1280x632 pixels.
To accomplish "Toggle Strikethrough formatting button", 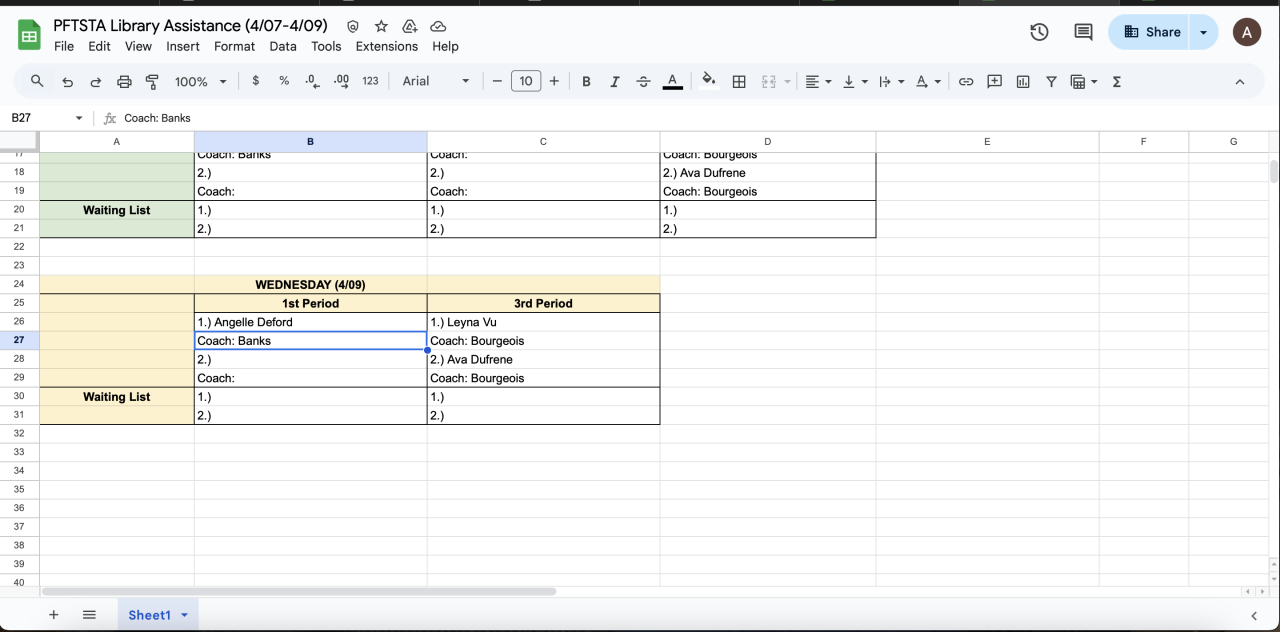I will 643,82.
